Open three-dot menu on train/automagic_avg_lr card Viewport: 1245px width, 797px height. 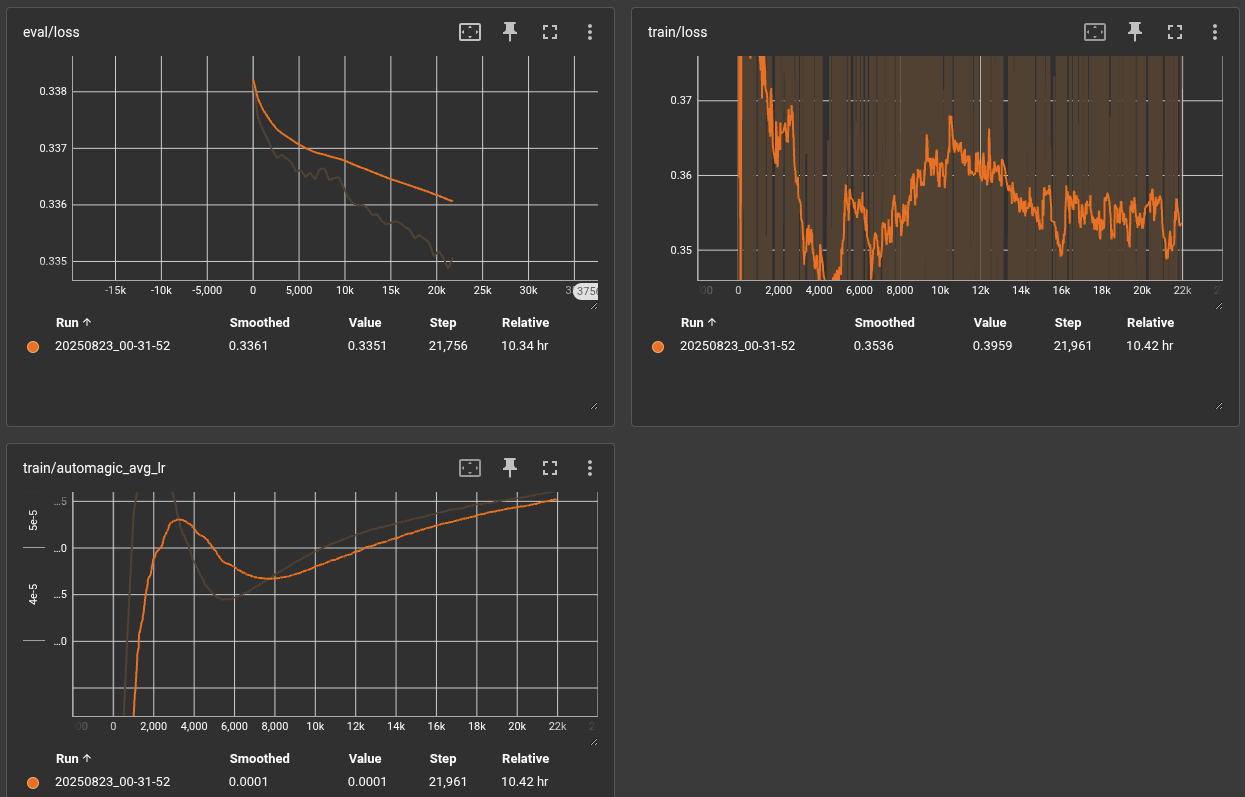pyautogui.click(x=590, y=468)
